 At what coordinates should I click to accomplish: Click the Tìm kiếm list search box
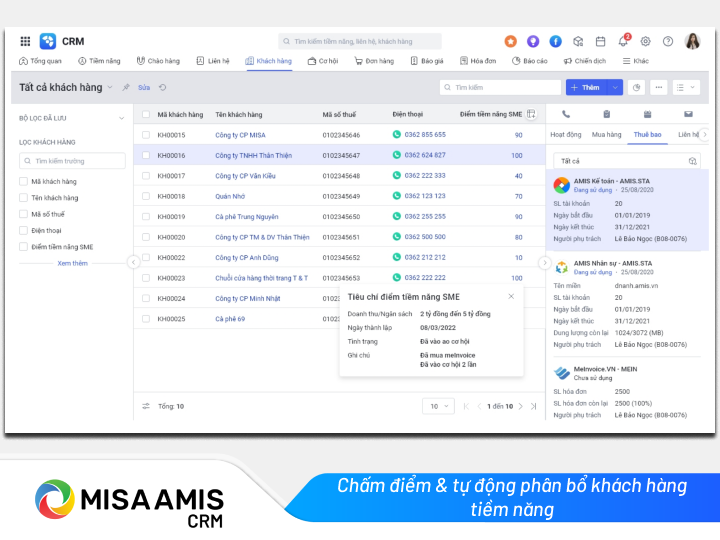(x=500, y=87)
